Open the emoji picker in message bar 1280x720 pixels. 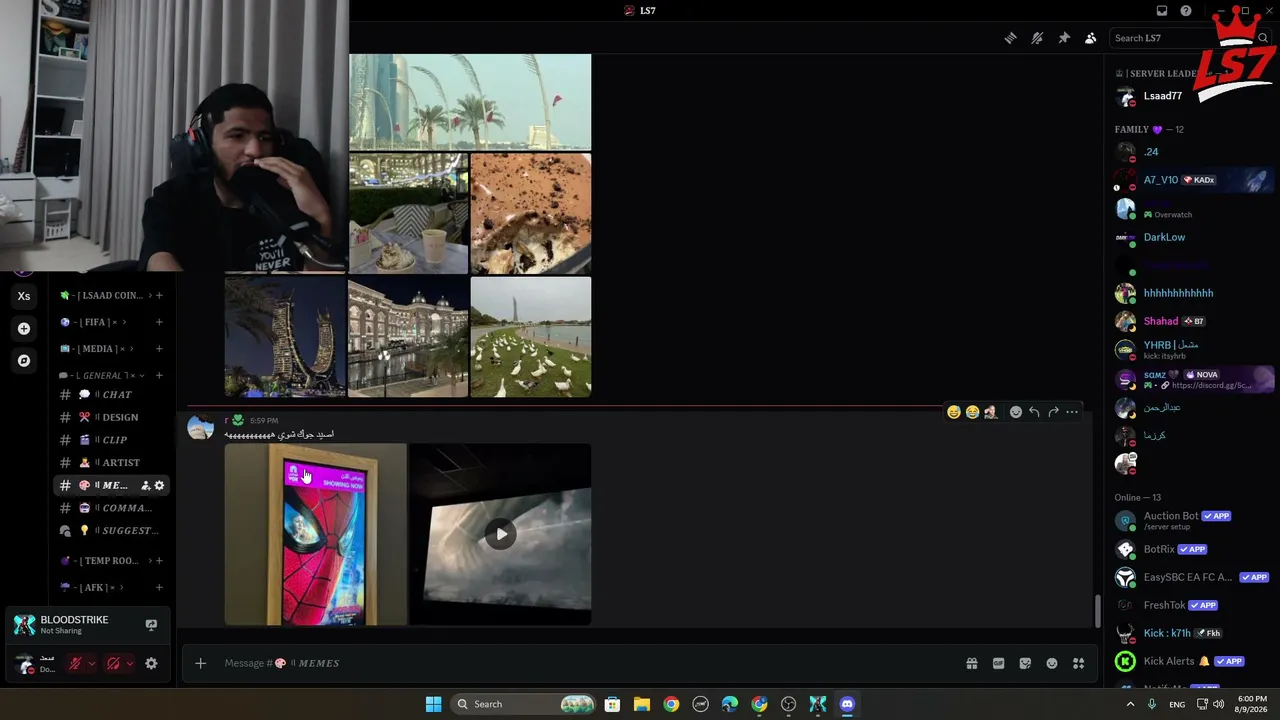click(x=1052, y=663)
